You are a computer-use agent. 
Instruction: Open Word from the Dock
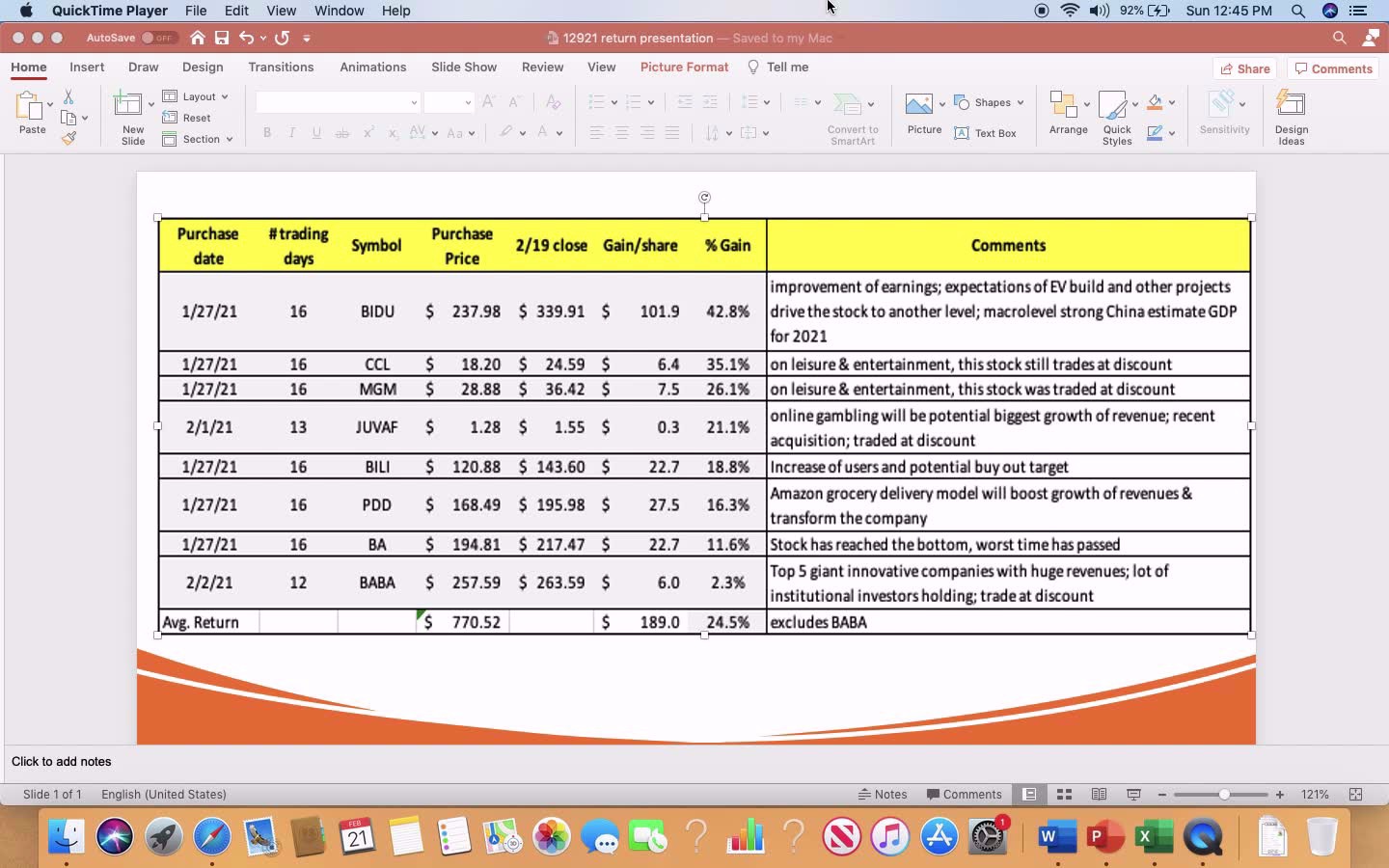point(1057,837)
